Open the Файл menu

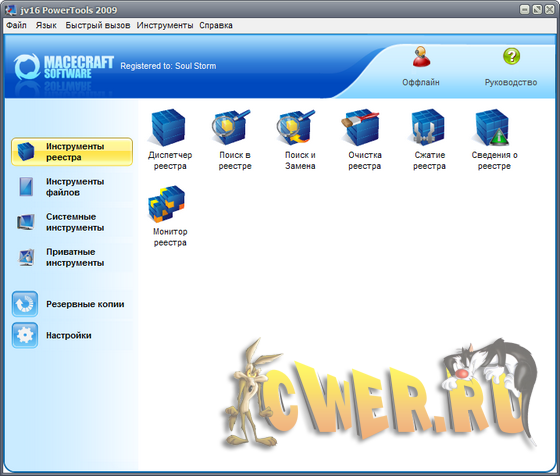(16, 25)
